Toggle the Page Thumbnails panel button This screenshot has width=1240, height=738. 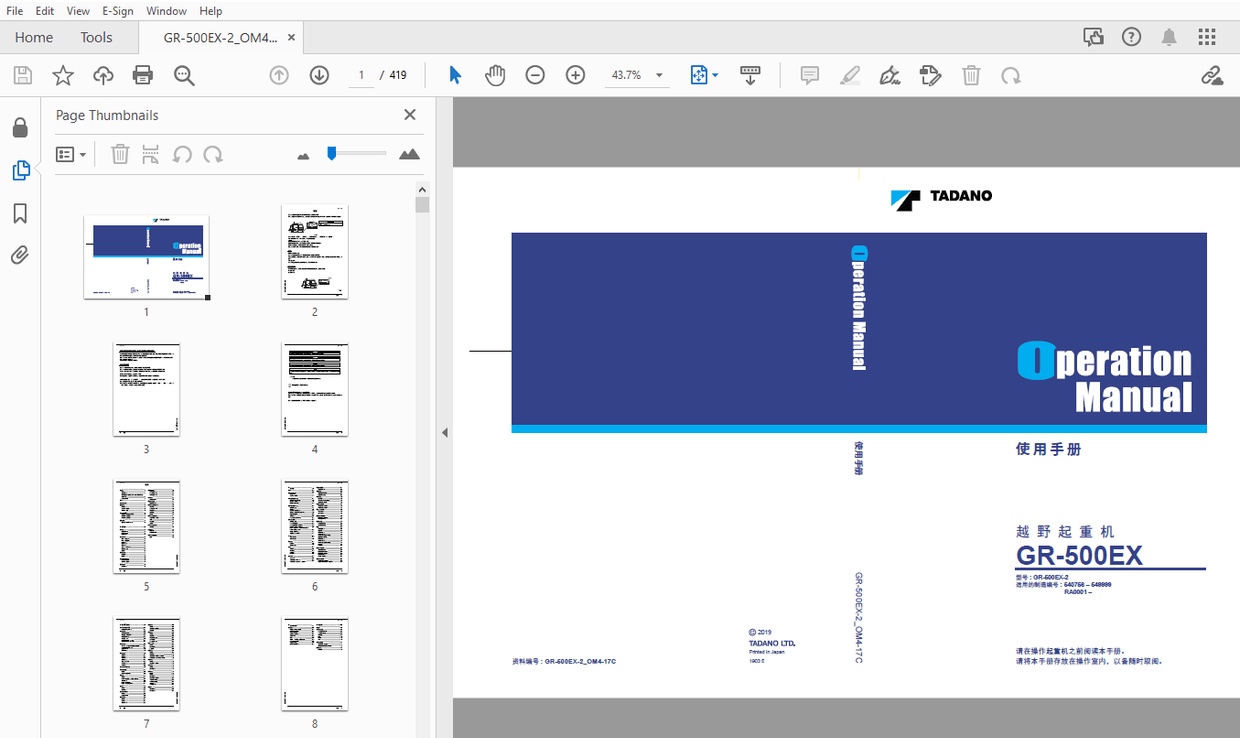(x=20, y=171)
